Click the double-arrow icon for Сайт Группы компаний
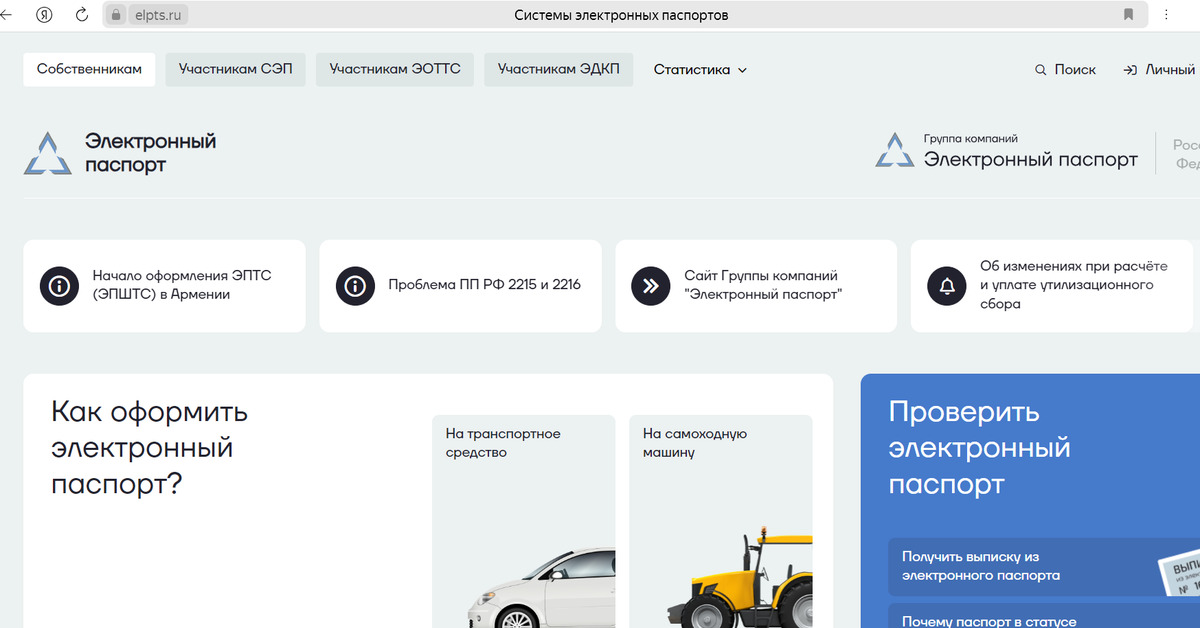Image resolution: width=1200 pixels, height=628 pixels. (x=651, y=285)
